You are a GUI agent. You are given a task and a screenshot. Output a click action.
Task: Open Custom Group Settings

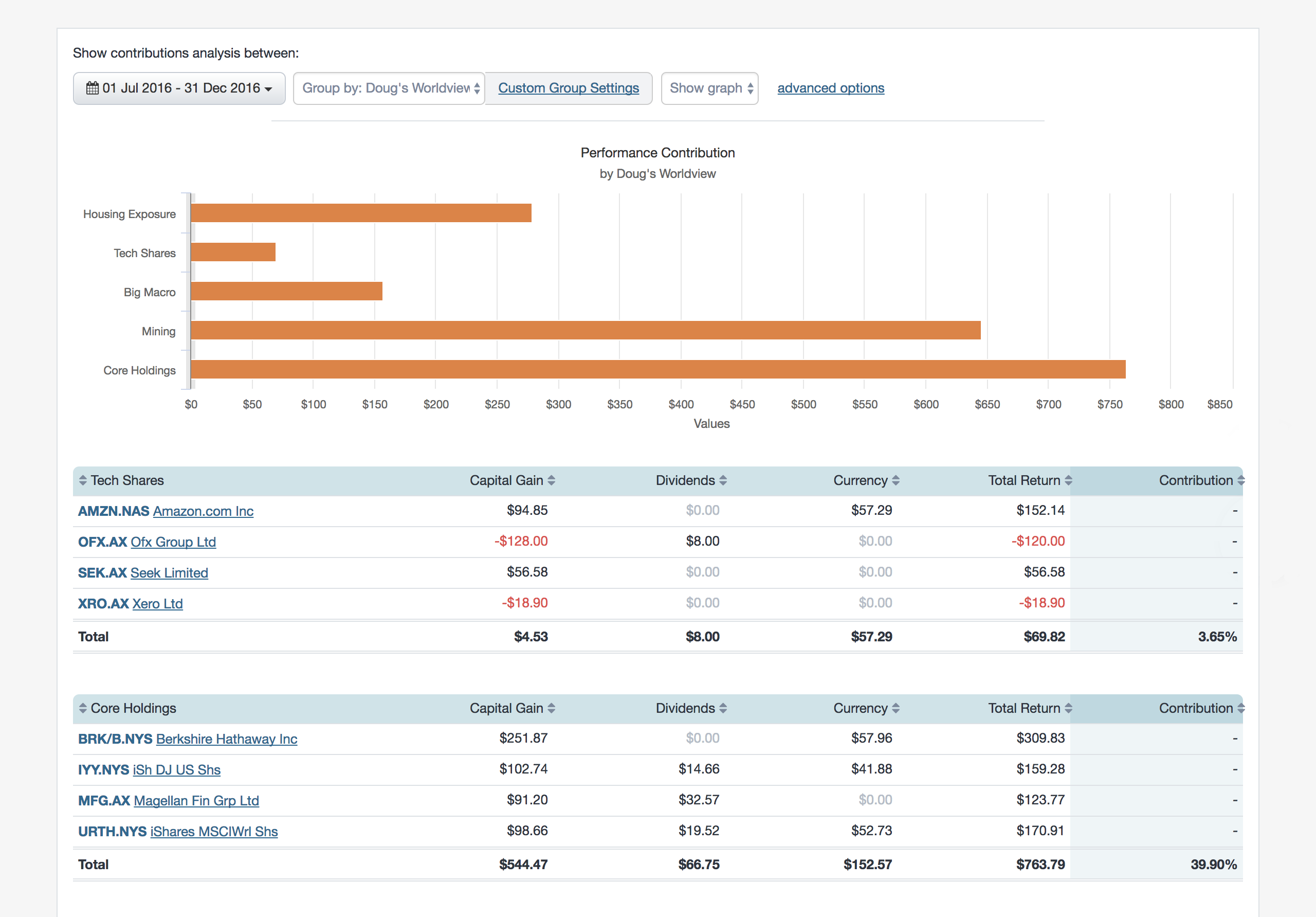(568, 88)
